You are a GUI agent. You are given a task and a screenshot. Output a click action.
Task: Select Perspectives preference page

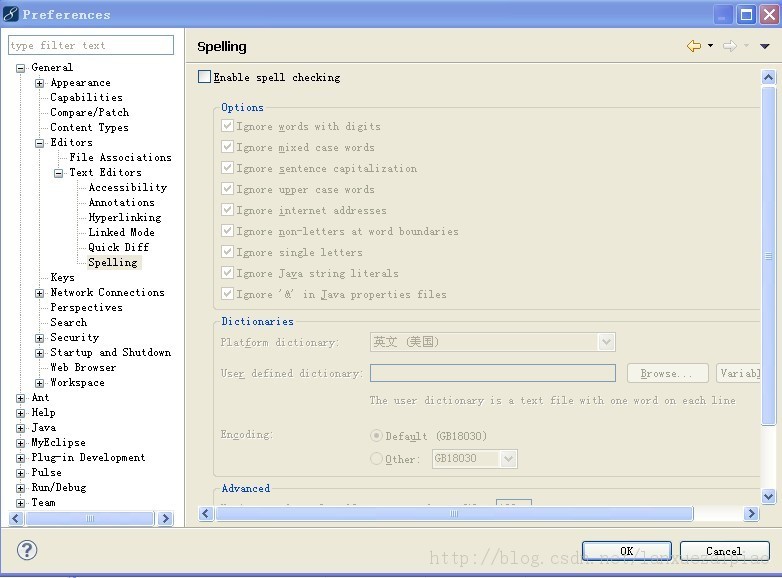pyautogui.click(x=86, y=307)
